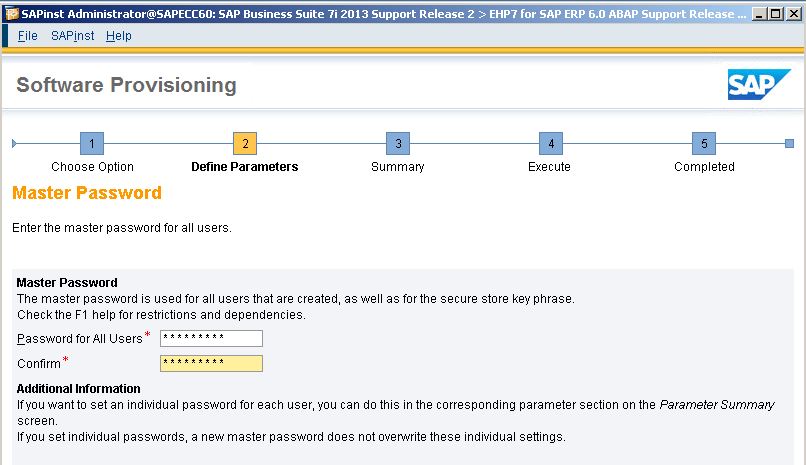Select step 3 Summary square
Screen dimensions: 806x465
tap(398, 143)
